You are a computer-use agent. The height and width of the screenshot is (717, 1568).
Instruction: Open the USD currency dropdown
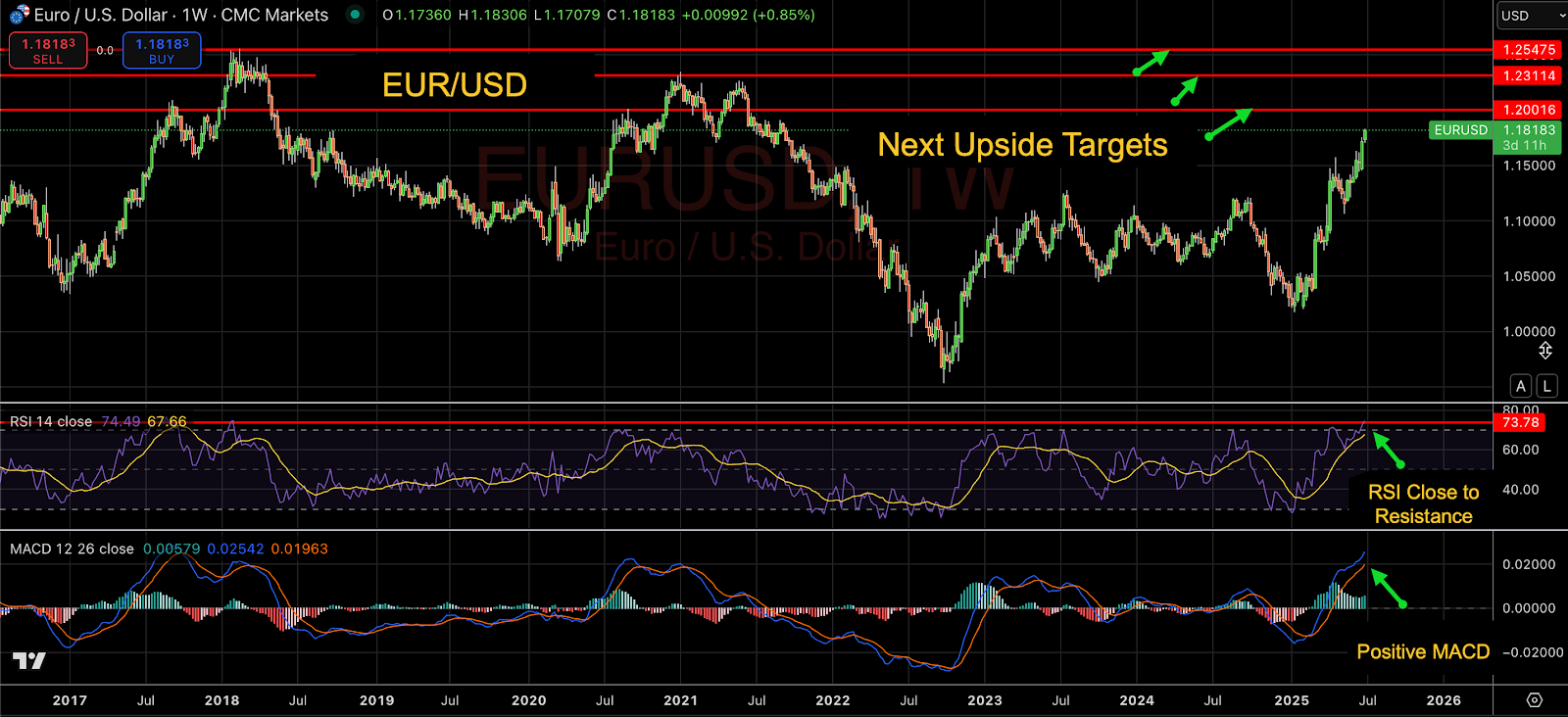(1532, 16)
